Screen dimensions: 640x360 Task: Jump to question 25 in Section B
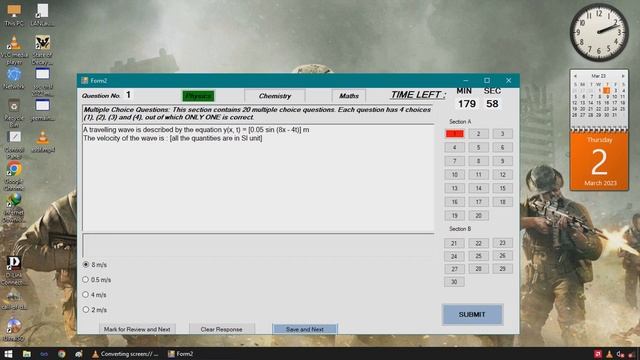point(478,256)
